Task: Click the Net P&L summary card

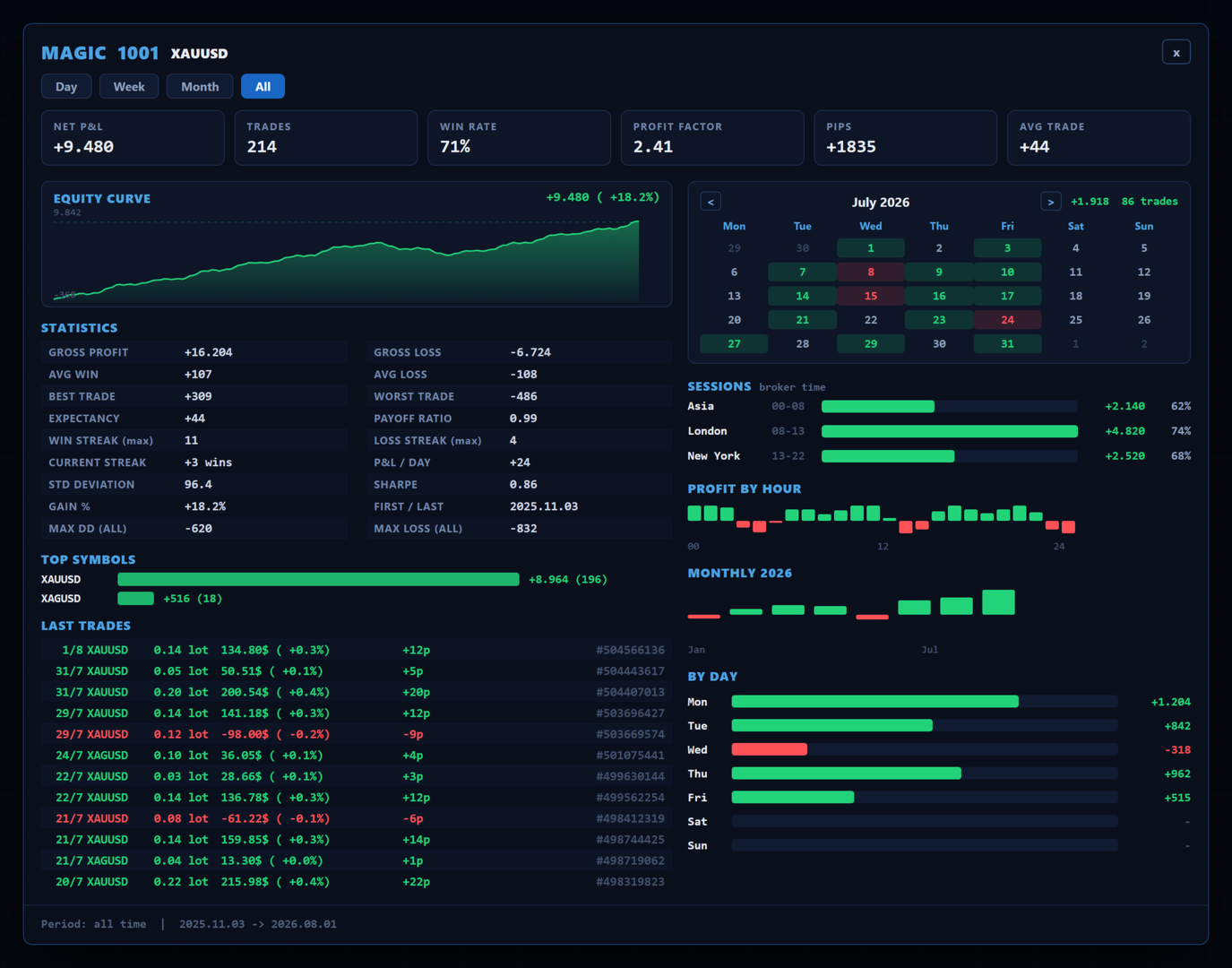Action: coord(133,138)
